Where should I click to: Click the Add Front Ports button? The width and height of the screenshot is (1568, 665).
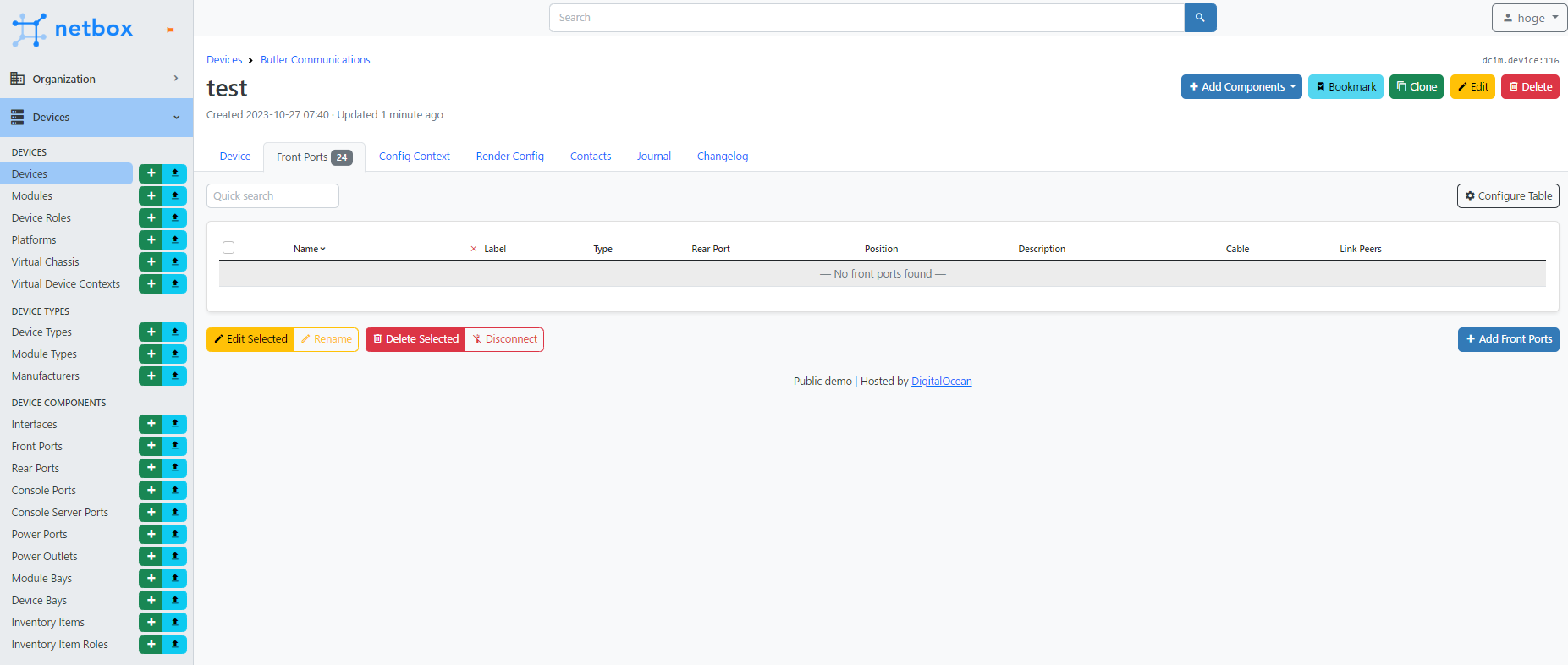pos(1508,339)
